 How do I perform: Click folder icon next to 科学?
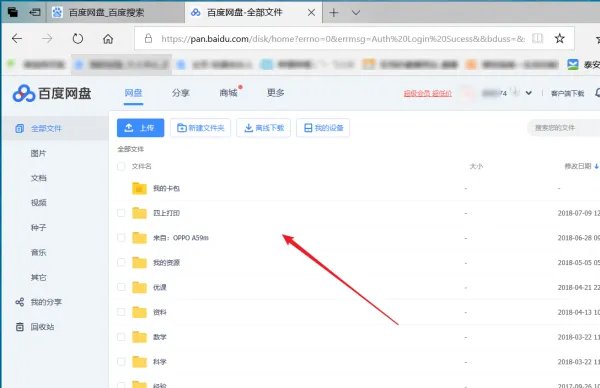click(x=139, y=362)
